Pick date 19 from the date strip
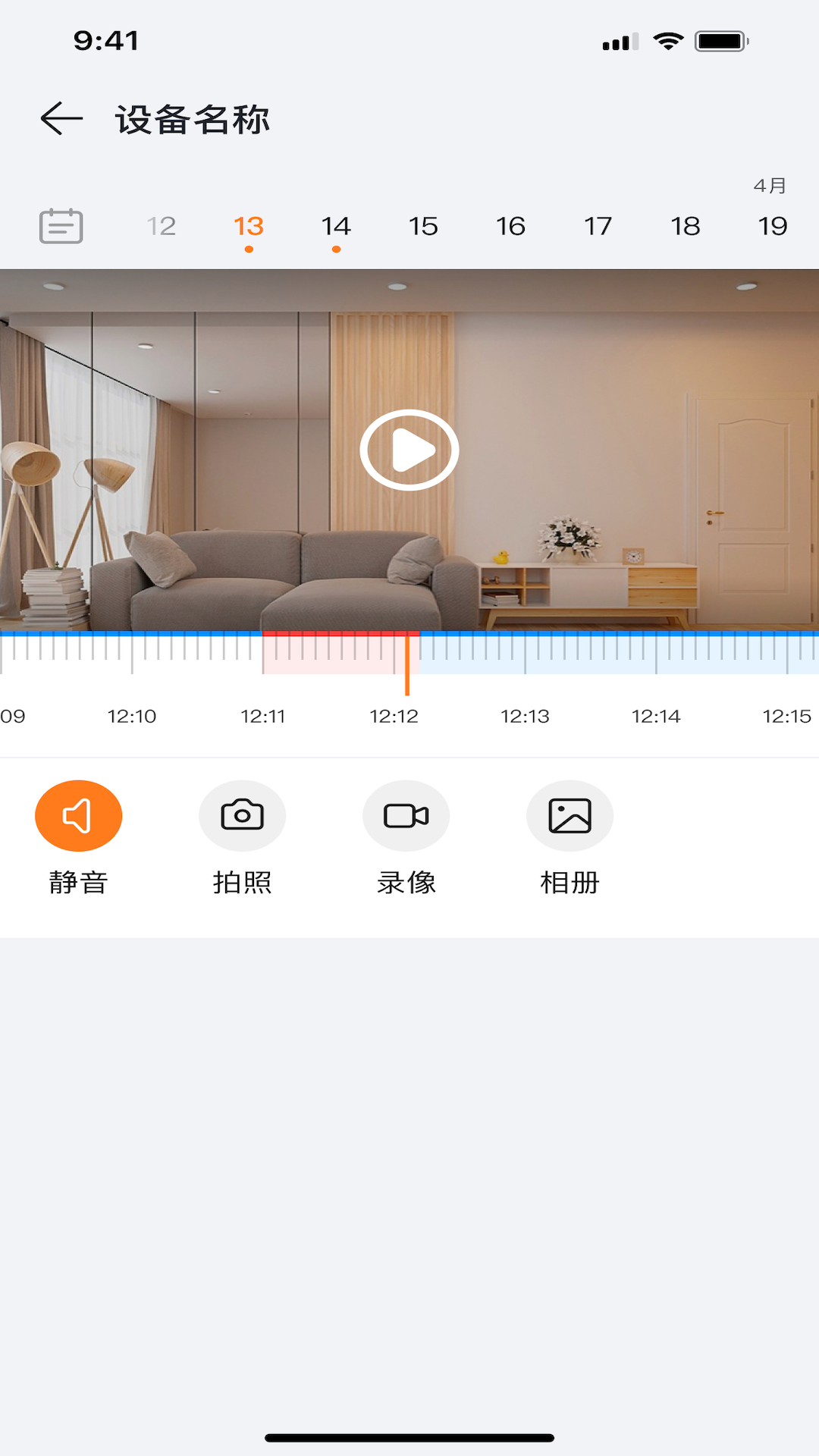 [773, 226]
